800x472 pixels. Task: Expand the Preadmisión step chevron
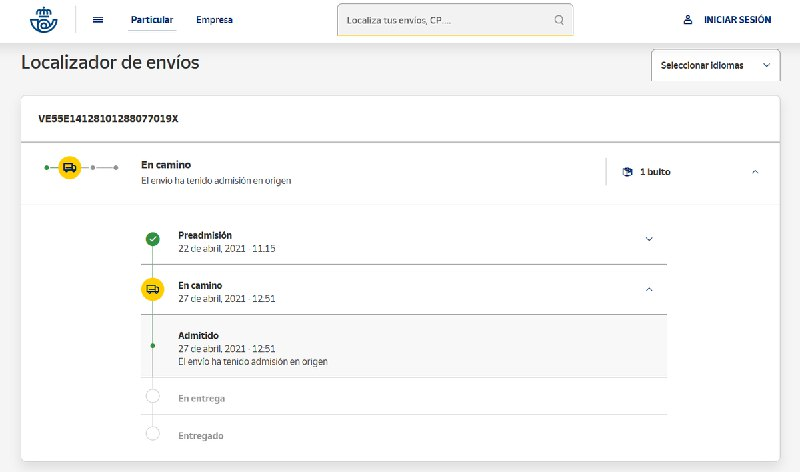(649, 239)
